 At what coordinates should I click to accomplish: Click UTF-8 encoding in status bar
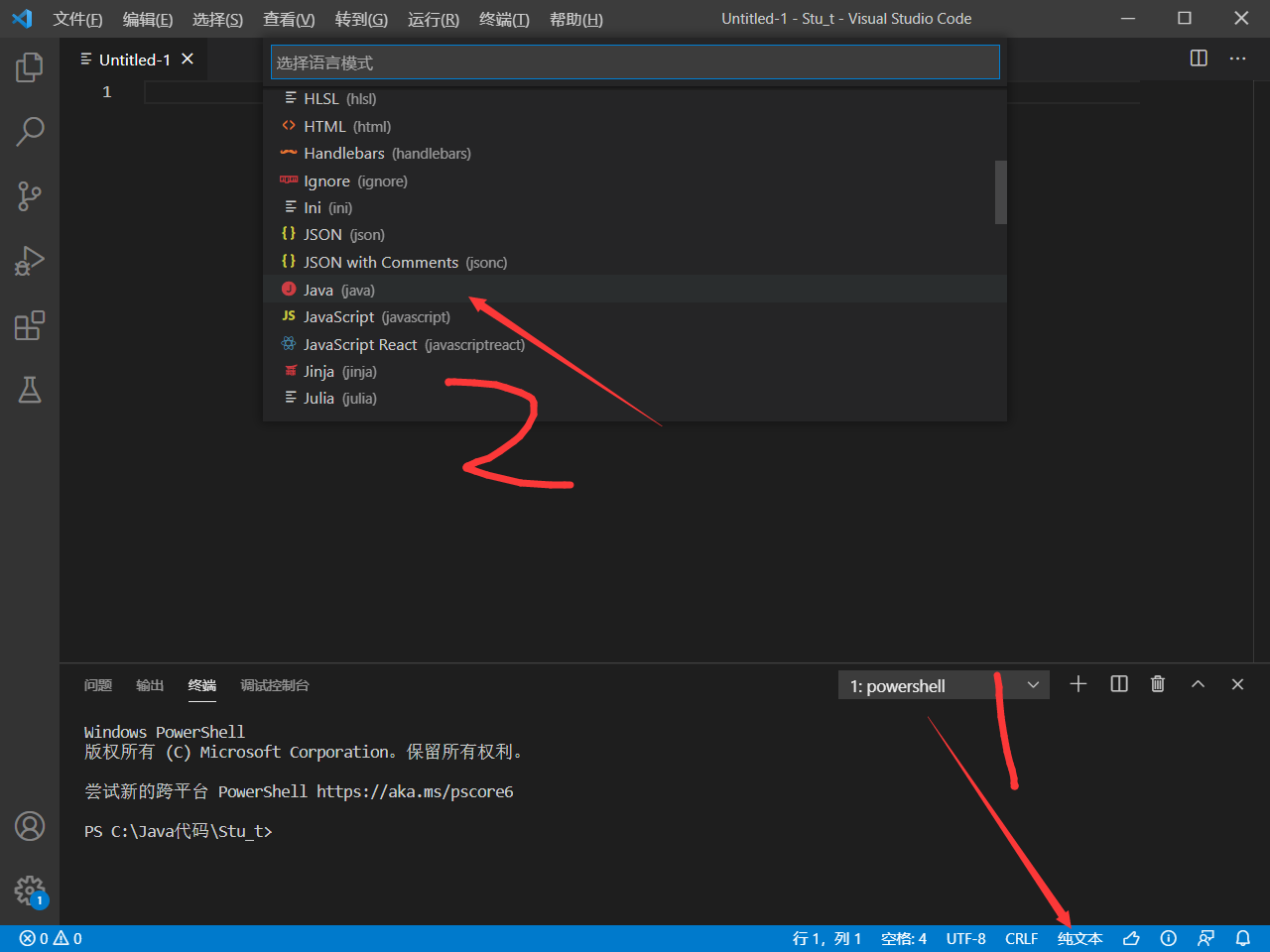point(965,938)
